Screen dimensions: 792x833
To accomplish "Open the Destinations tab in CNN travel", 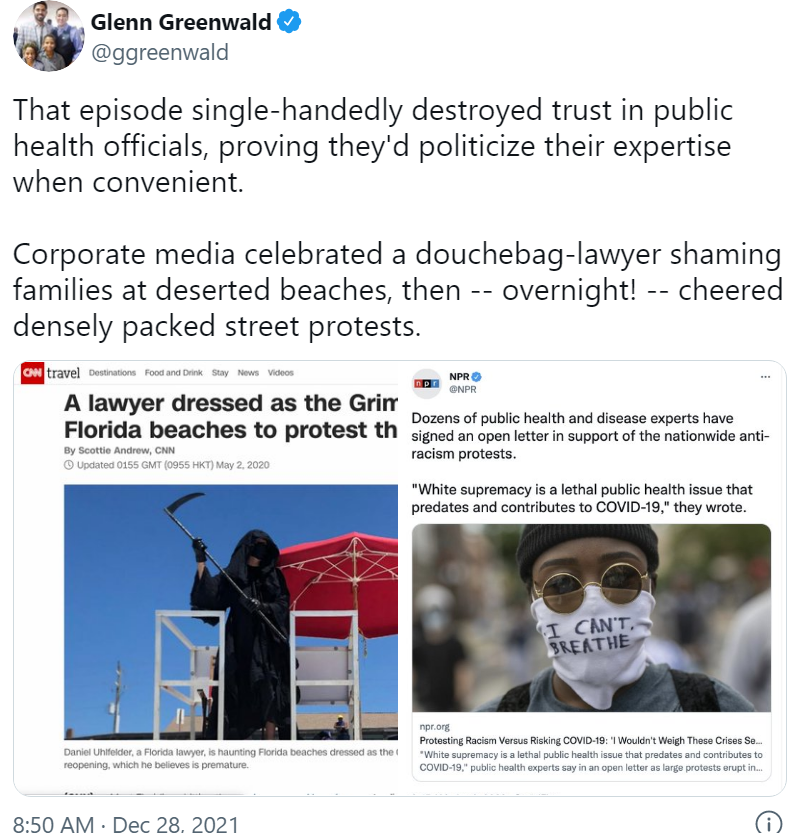I will click(x=112, y=373).
